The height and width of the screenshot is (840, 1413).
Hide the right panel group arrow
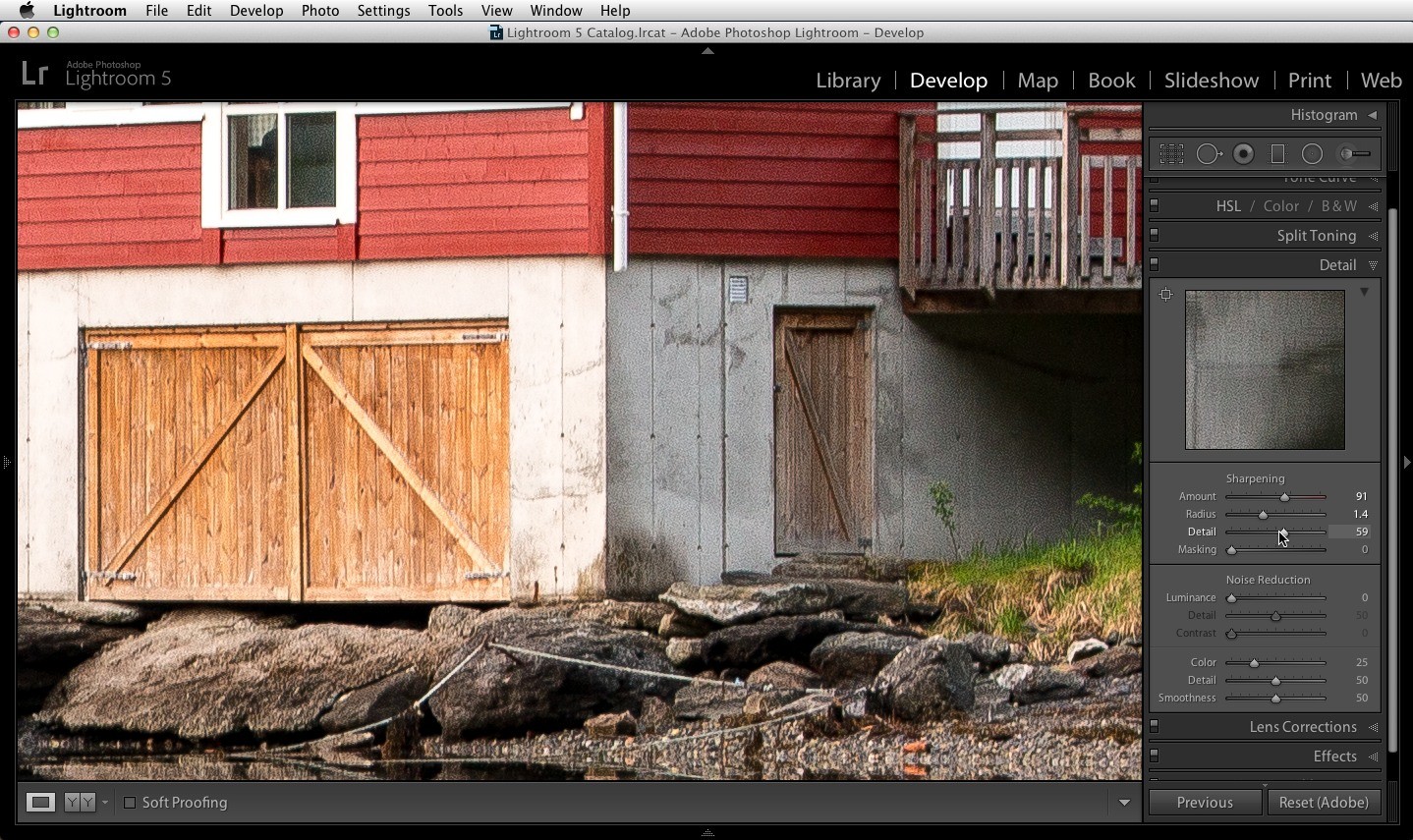pos(1406,461)
